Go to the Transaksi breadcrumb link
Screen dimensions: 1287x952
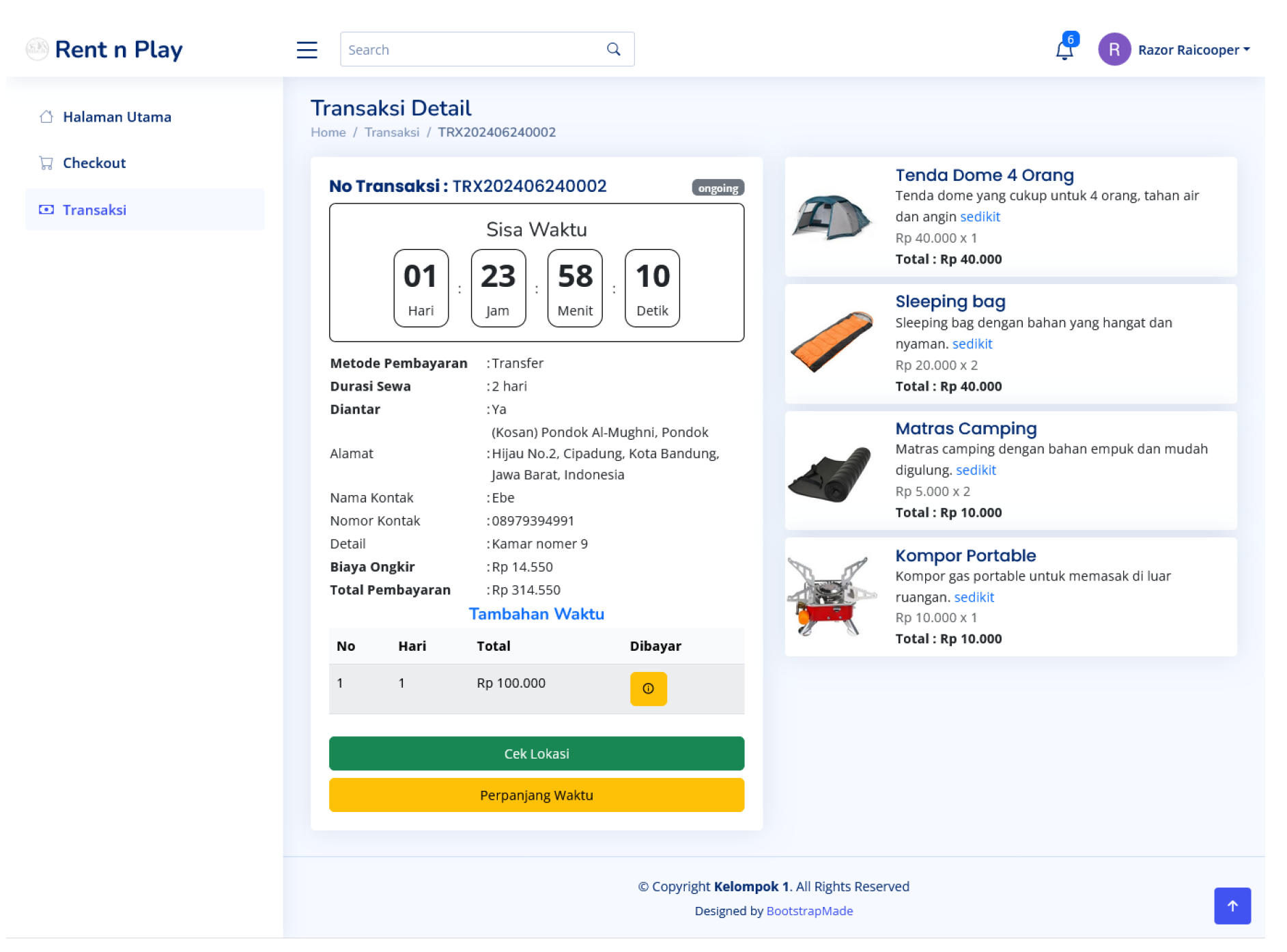click(x=391, y=132)
